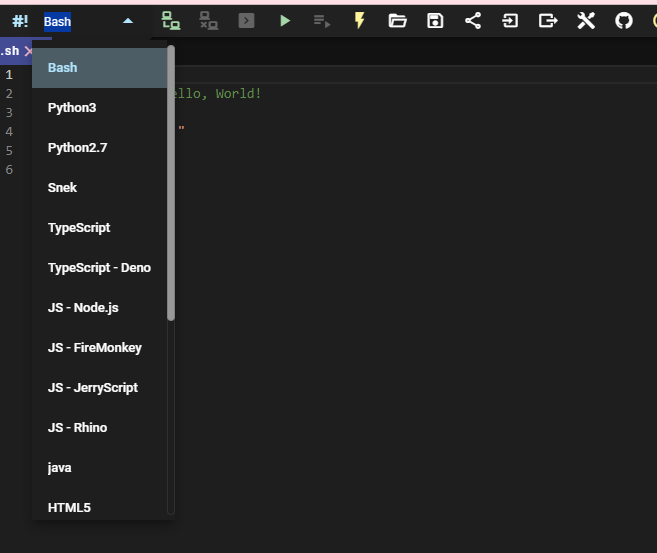The height and width of the screenshot is (553, 657).
Task: Run code with green play button
Action: point(285,21)
